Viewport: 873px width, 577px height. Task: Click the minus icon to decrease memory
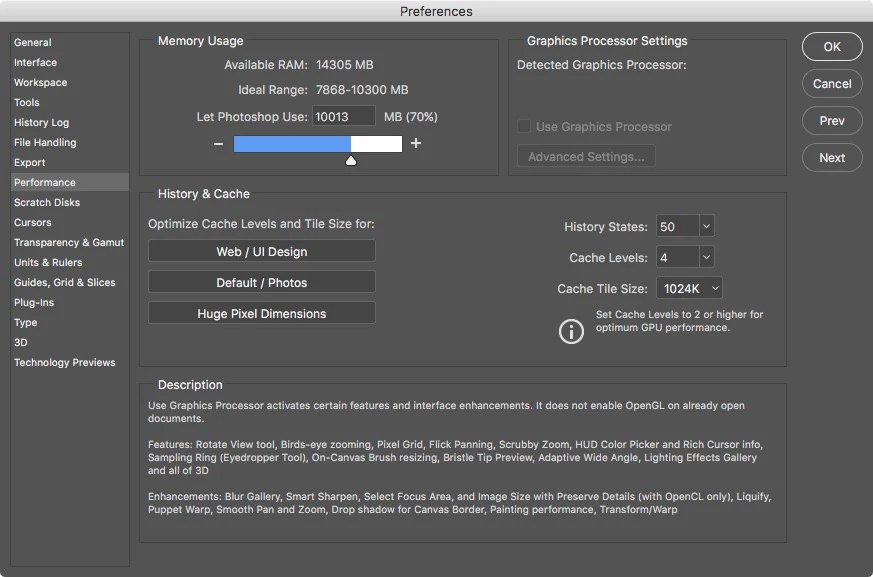point(218,144)
